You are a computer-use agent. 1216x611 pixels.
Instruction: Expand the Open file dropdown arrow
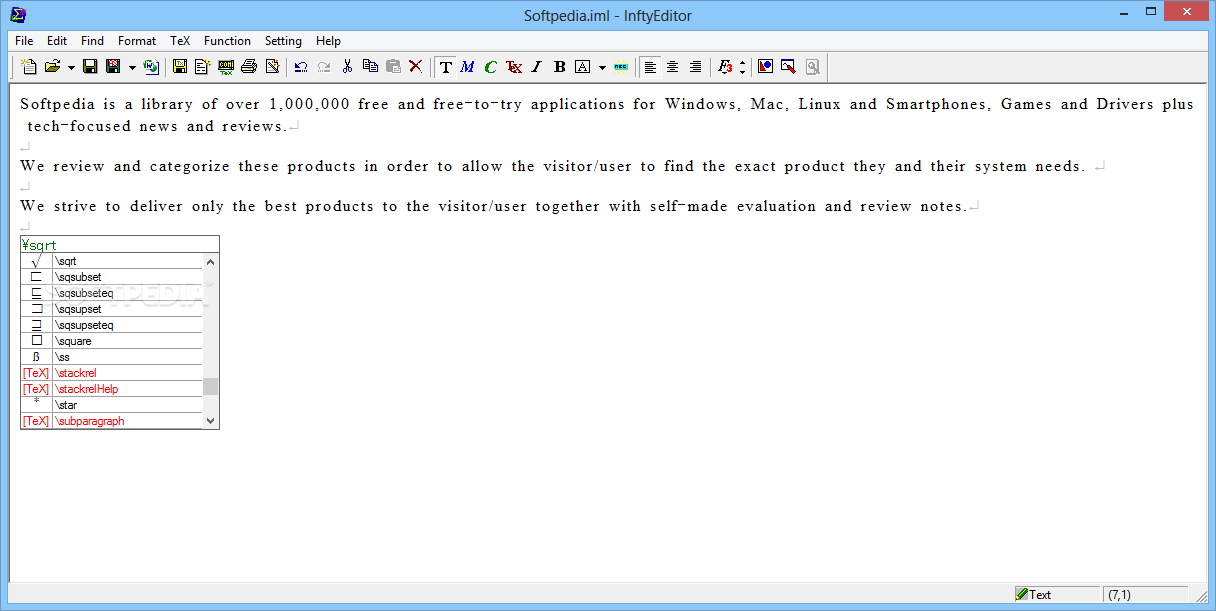click(x=70, y=67)
